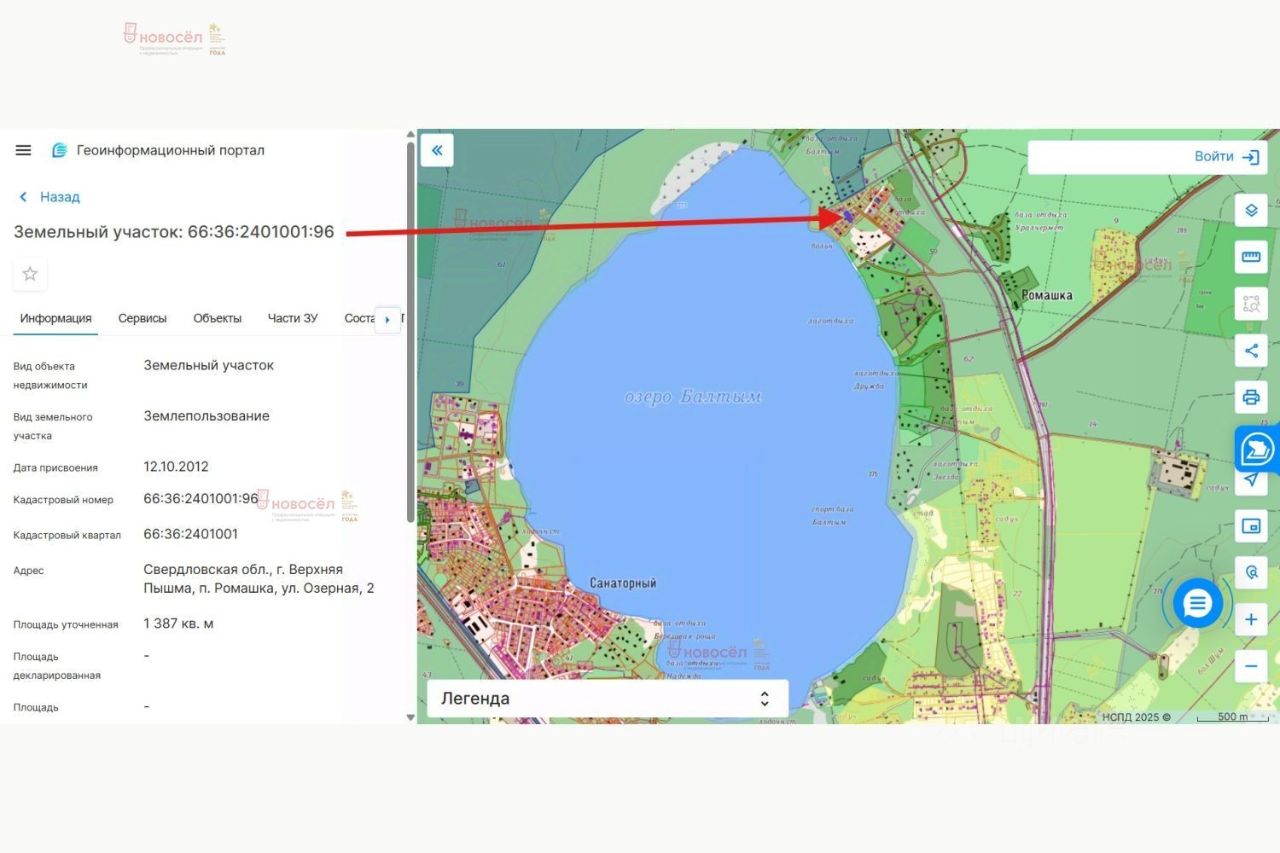Image resolution: width=1280 pixels, height=853 pixels.
Task: Locate my position on the map
Action: 1250,480
